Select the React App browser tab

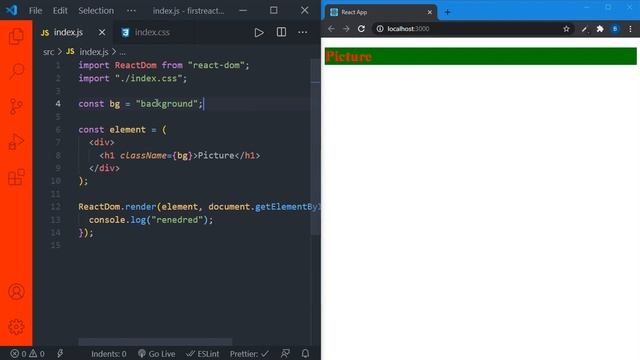tap(381, 12)
